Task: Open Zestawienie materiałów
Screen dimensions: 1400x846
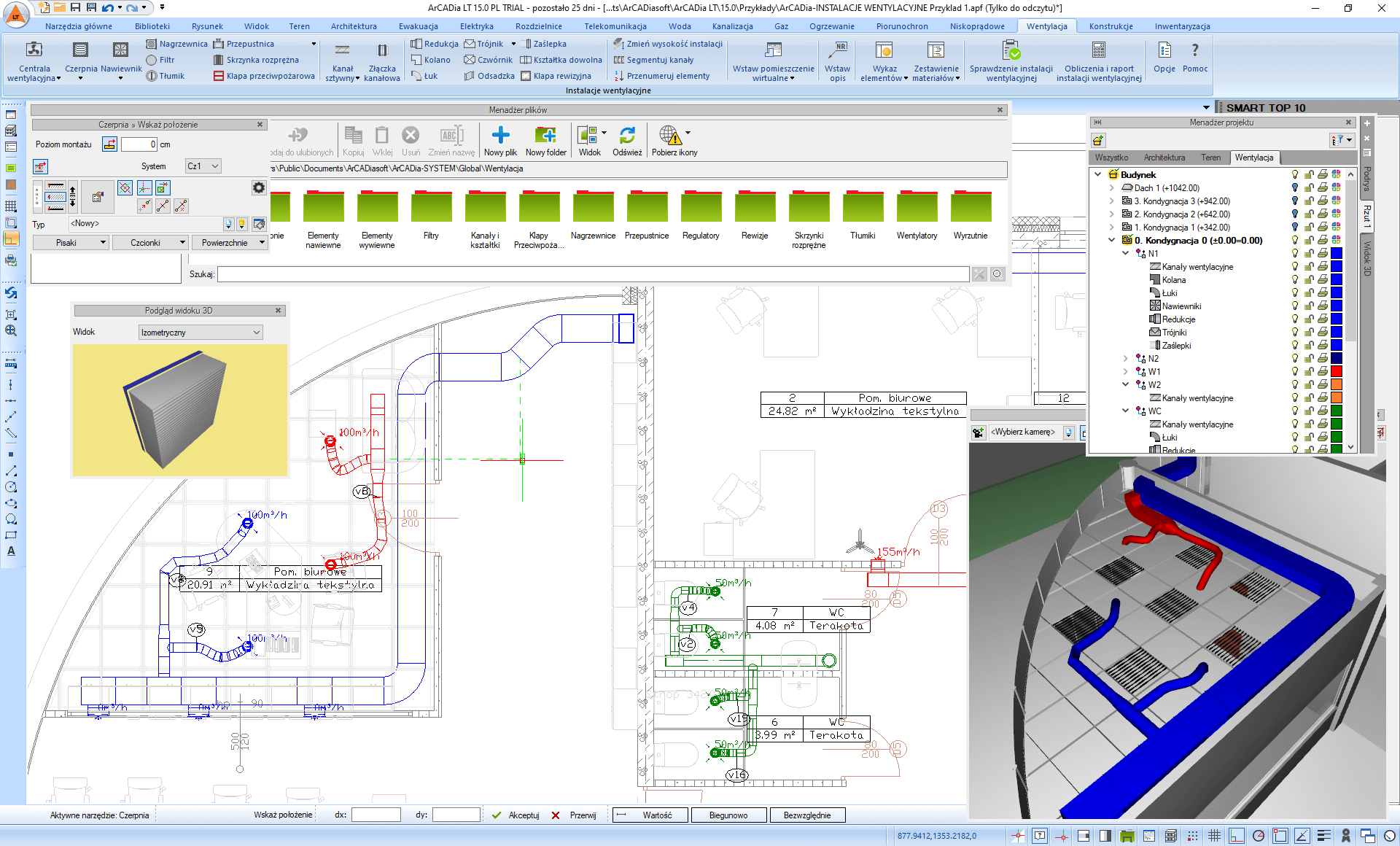Action: click(936, 61)
